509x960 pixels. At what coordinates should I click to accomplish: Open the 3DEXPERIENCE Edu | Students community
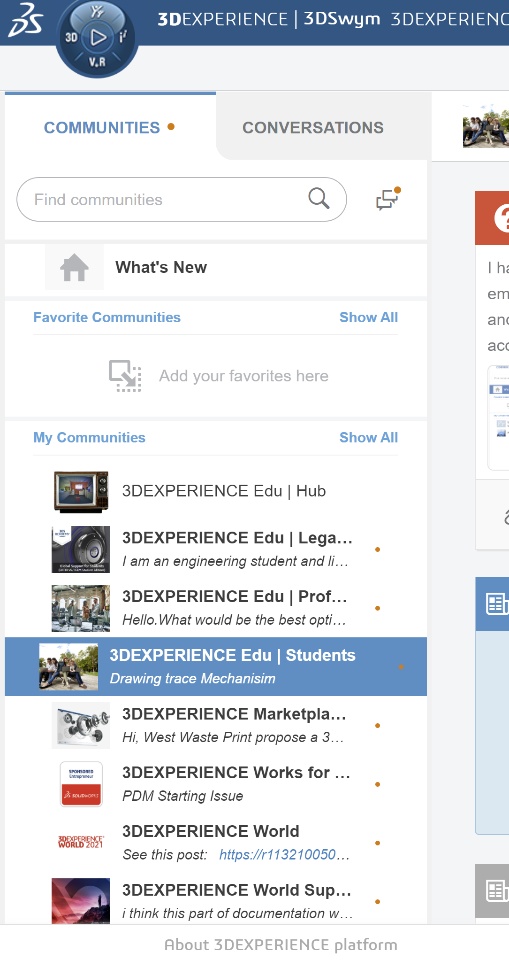click(216, 666)
